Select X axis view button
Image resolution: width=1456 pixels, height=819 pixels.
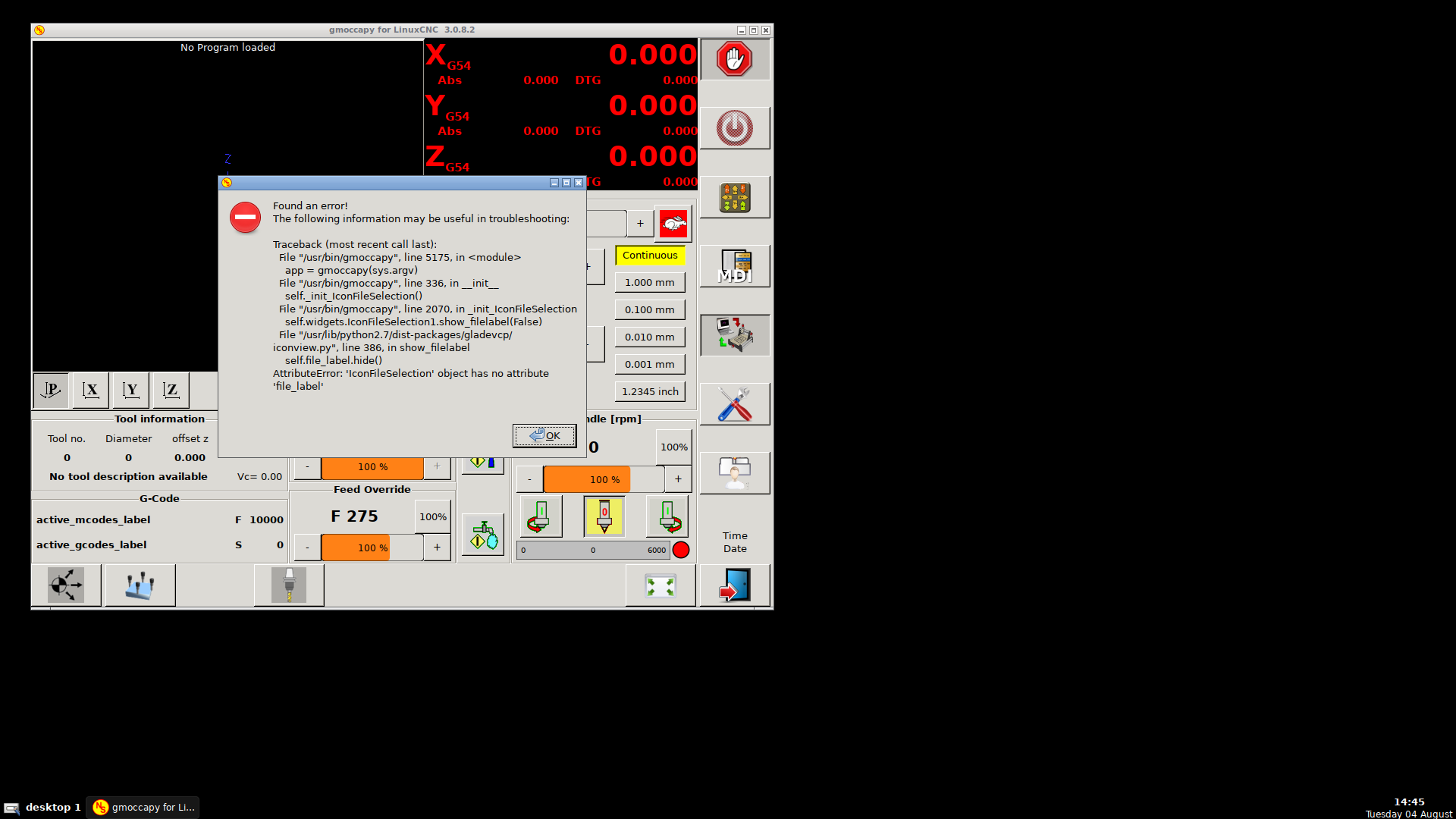pos(91,391)
